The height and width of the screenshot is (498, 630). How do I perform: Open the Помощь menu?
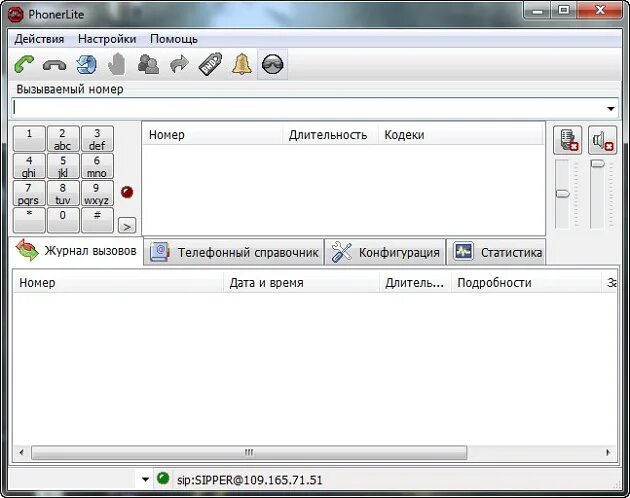[x=174, y=39]
